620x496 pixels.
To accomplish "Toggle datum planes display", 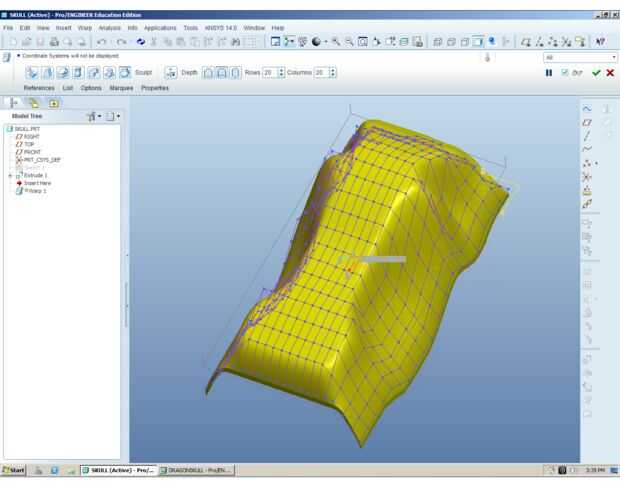I will point(525,41).
